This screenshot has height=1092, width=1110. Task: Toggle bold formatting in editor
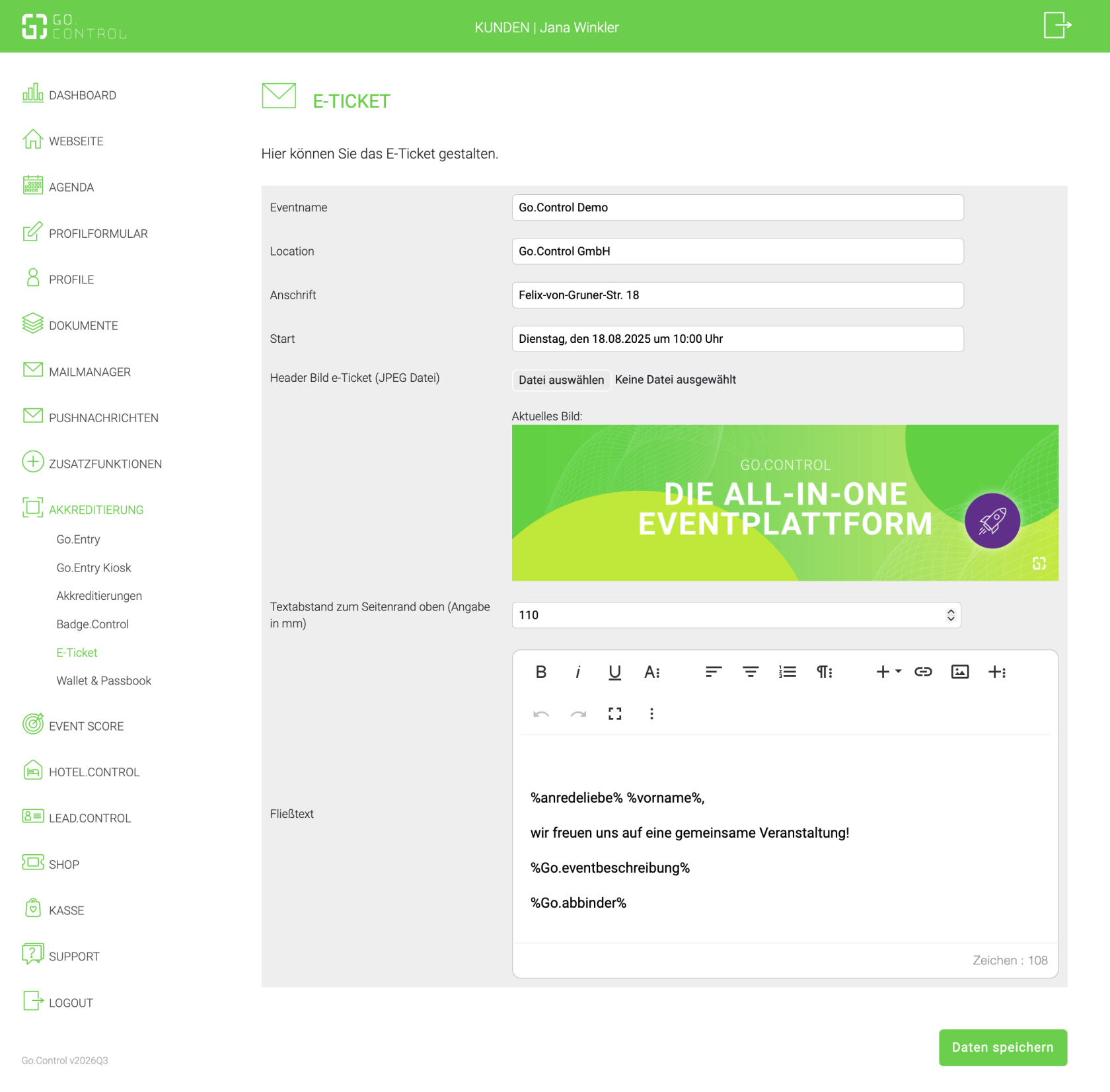pyautogui.click(x=541, y=672)
